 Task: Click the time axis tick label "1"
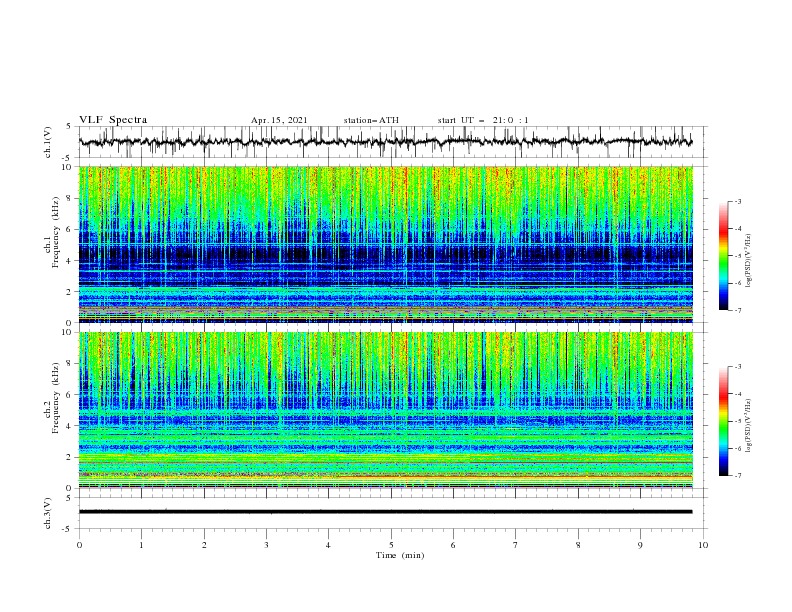(141, 545)
